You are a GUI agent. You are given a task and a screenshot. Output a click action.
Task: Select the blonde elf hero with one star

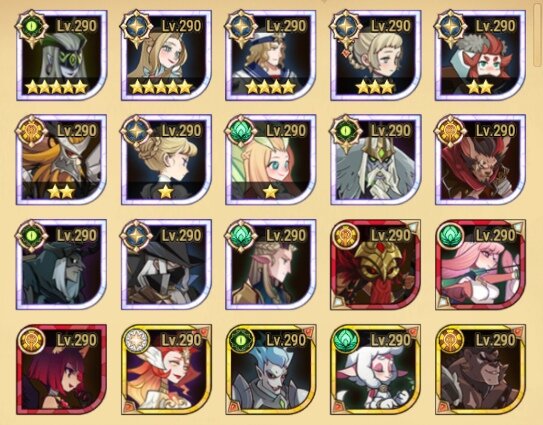pyautogui.click(x=270, y=160)
